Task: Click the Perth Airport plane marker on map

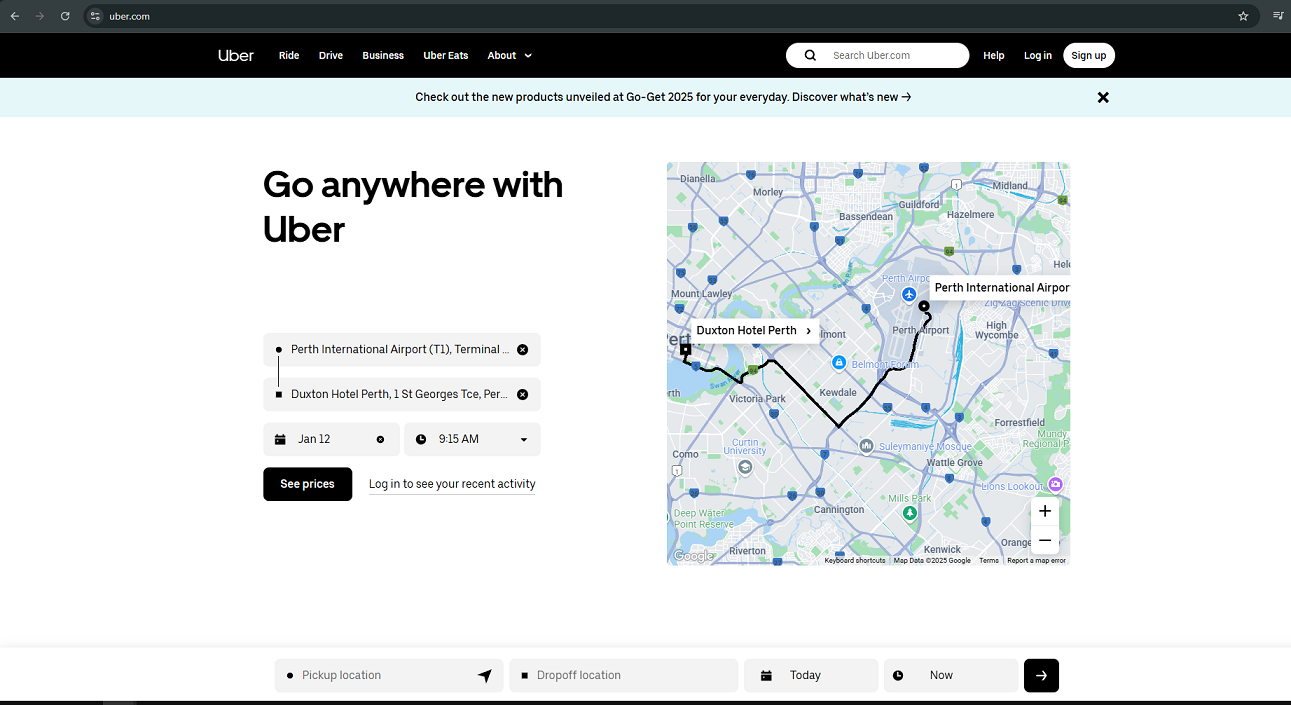Action: (909, 294)
